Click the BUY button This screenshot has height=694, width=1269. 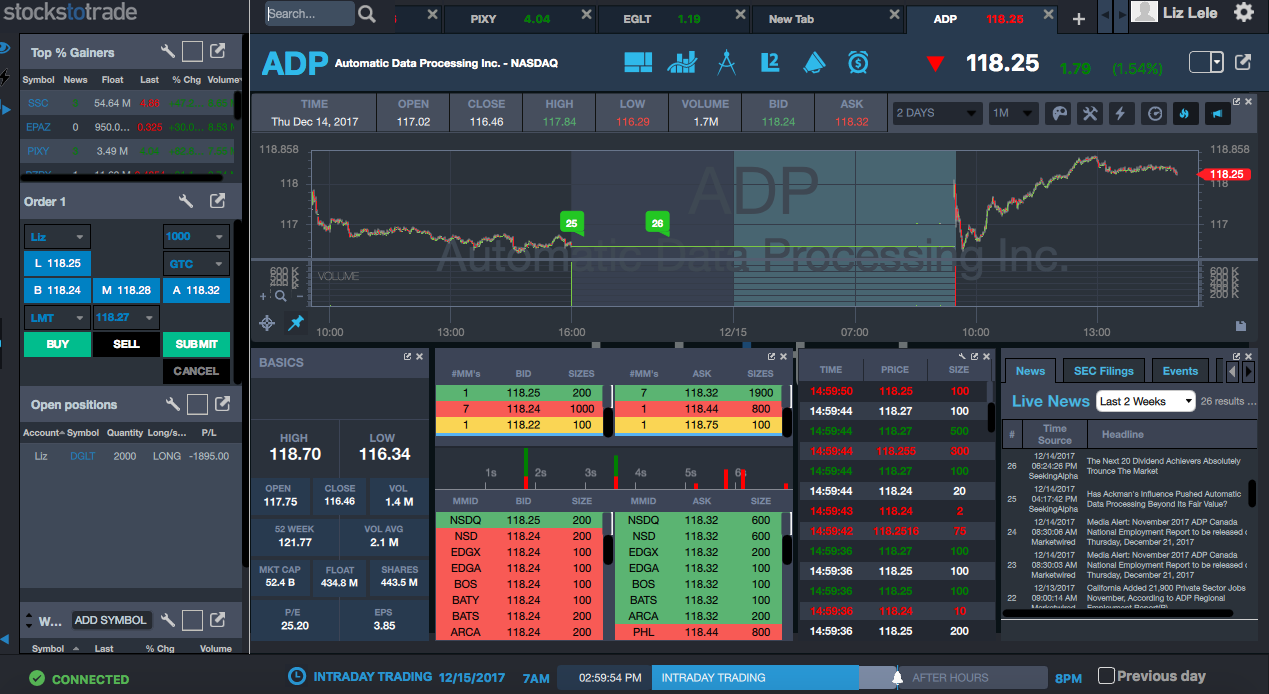(57, 344)
